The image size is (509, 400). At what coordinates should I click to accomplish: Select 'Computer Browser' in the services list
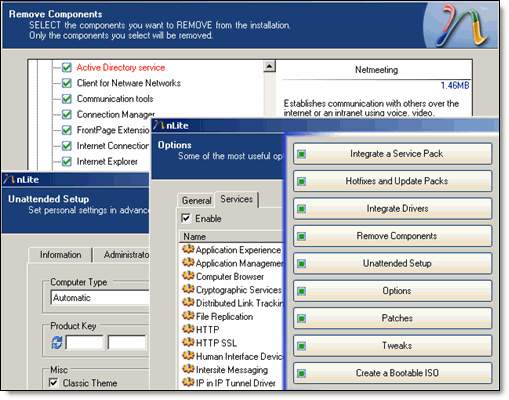(230, 277)
